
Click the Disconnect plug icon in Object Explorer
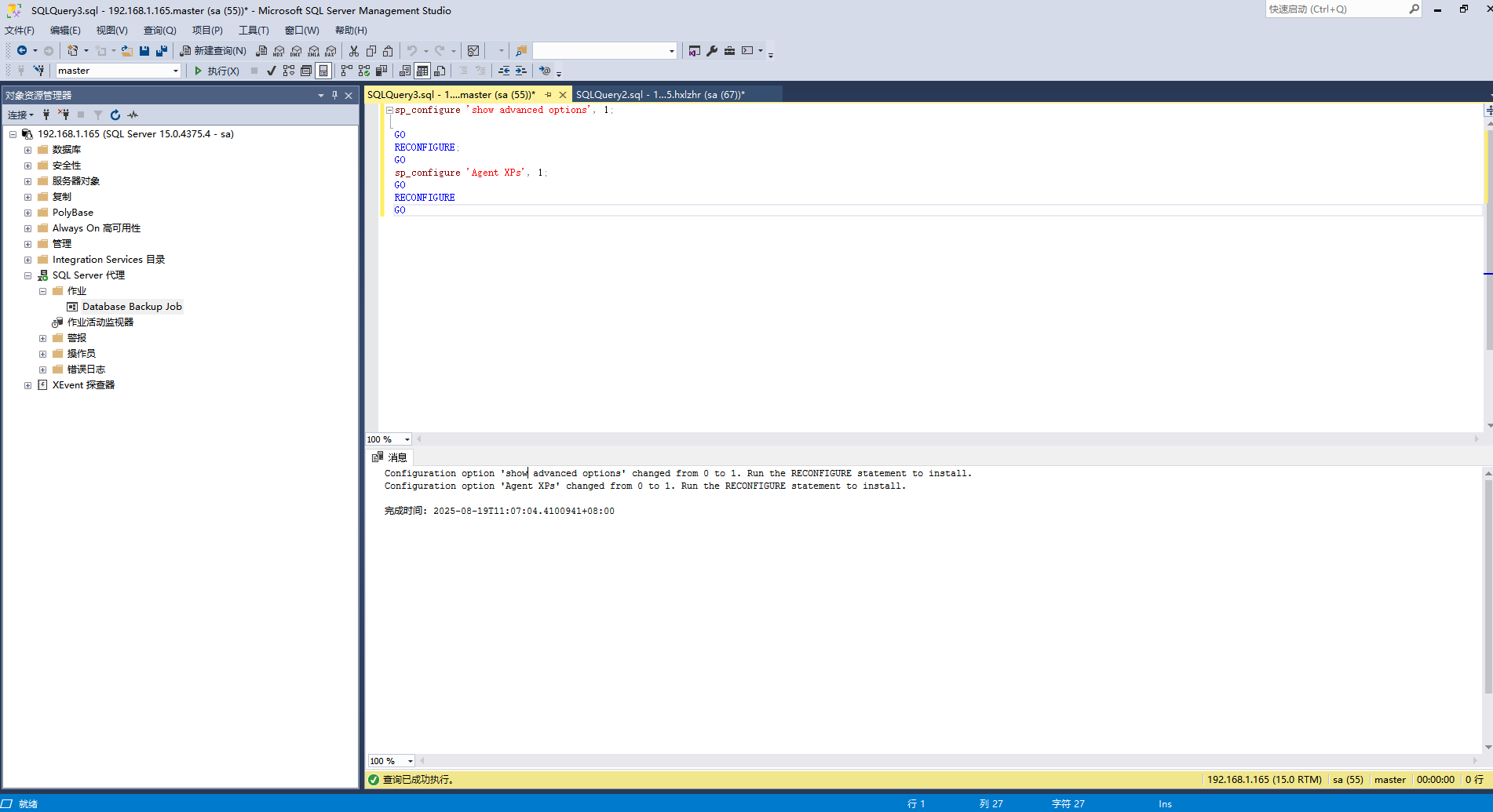pos(64,115)
